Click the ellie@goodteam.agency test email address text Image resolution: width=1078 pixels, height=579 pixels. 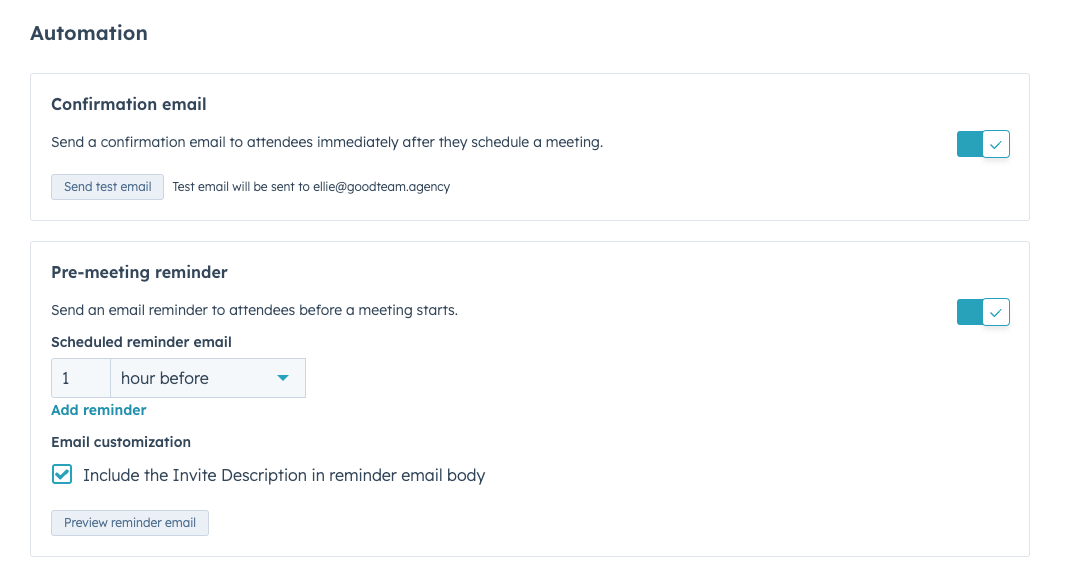382,187
